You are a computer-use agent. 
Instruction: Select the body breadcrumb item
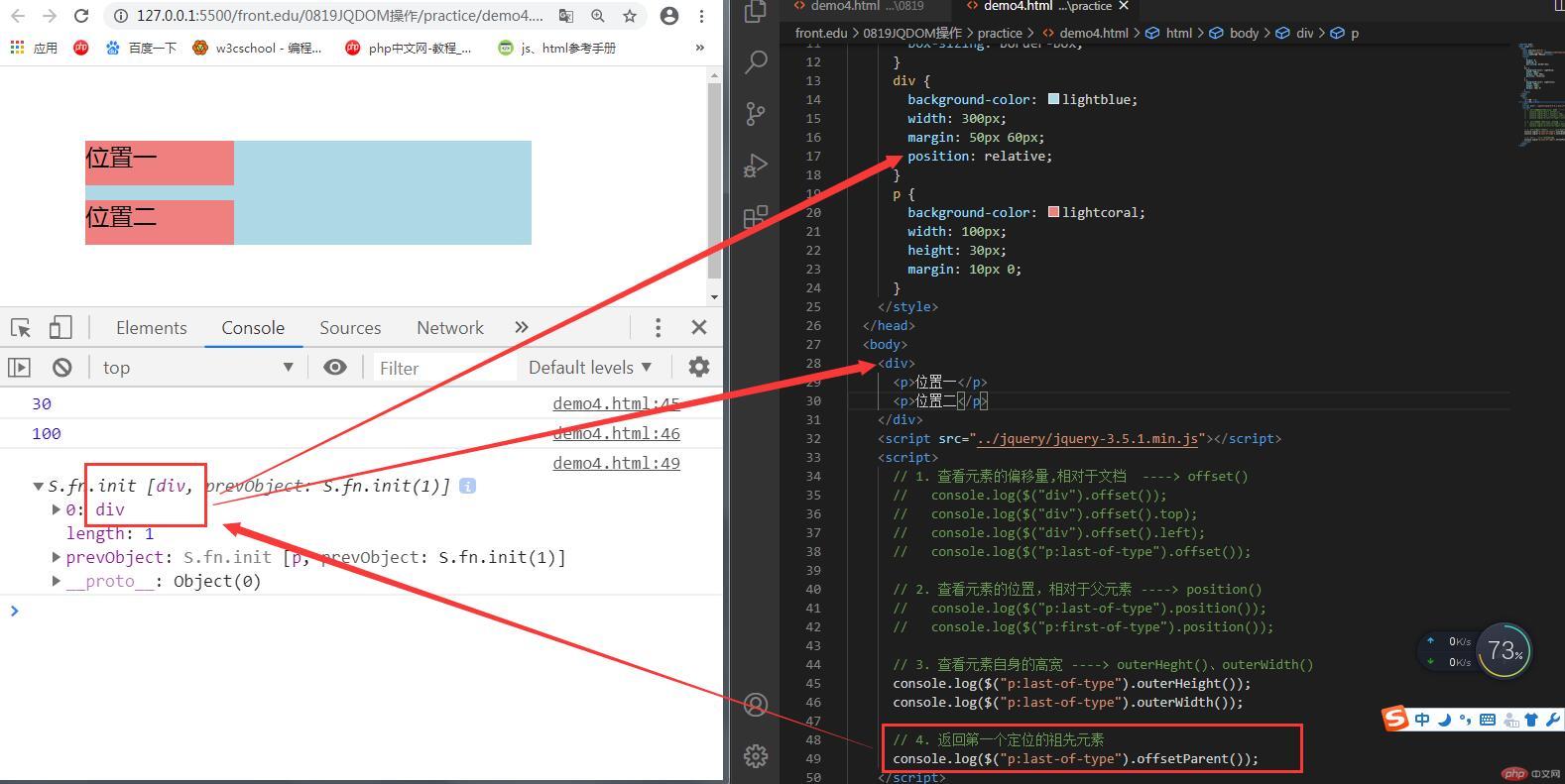(x=1234, y=33)
